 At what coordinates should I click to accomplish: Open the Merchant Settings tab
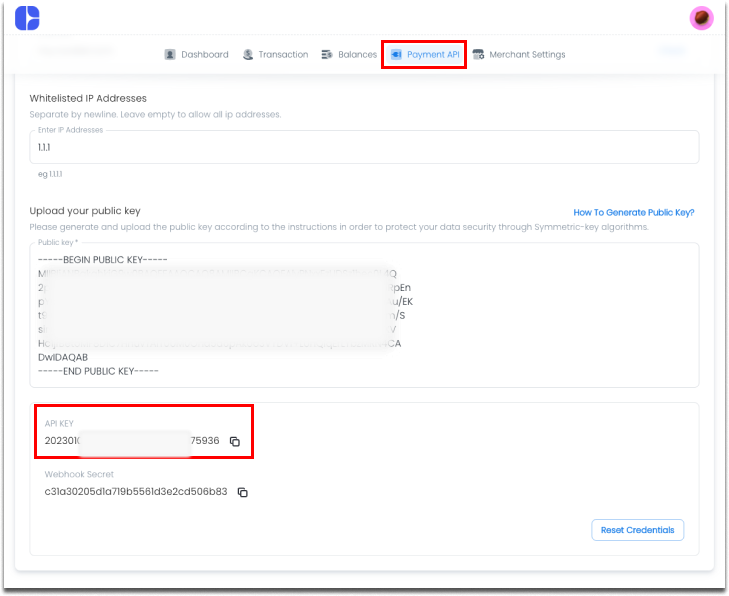click(519, 54)
